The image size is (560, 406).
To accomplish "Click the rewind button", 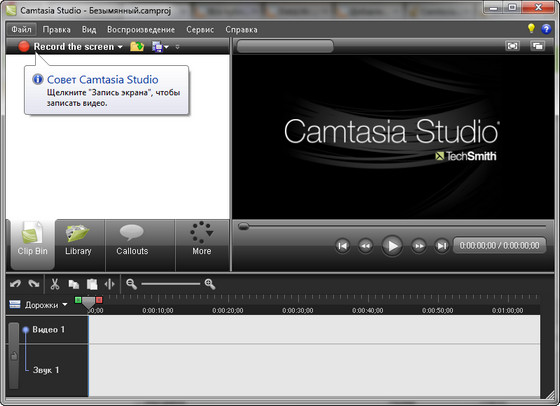I will [x=365, y=246].
